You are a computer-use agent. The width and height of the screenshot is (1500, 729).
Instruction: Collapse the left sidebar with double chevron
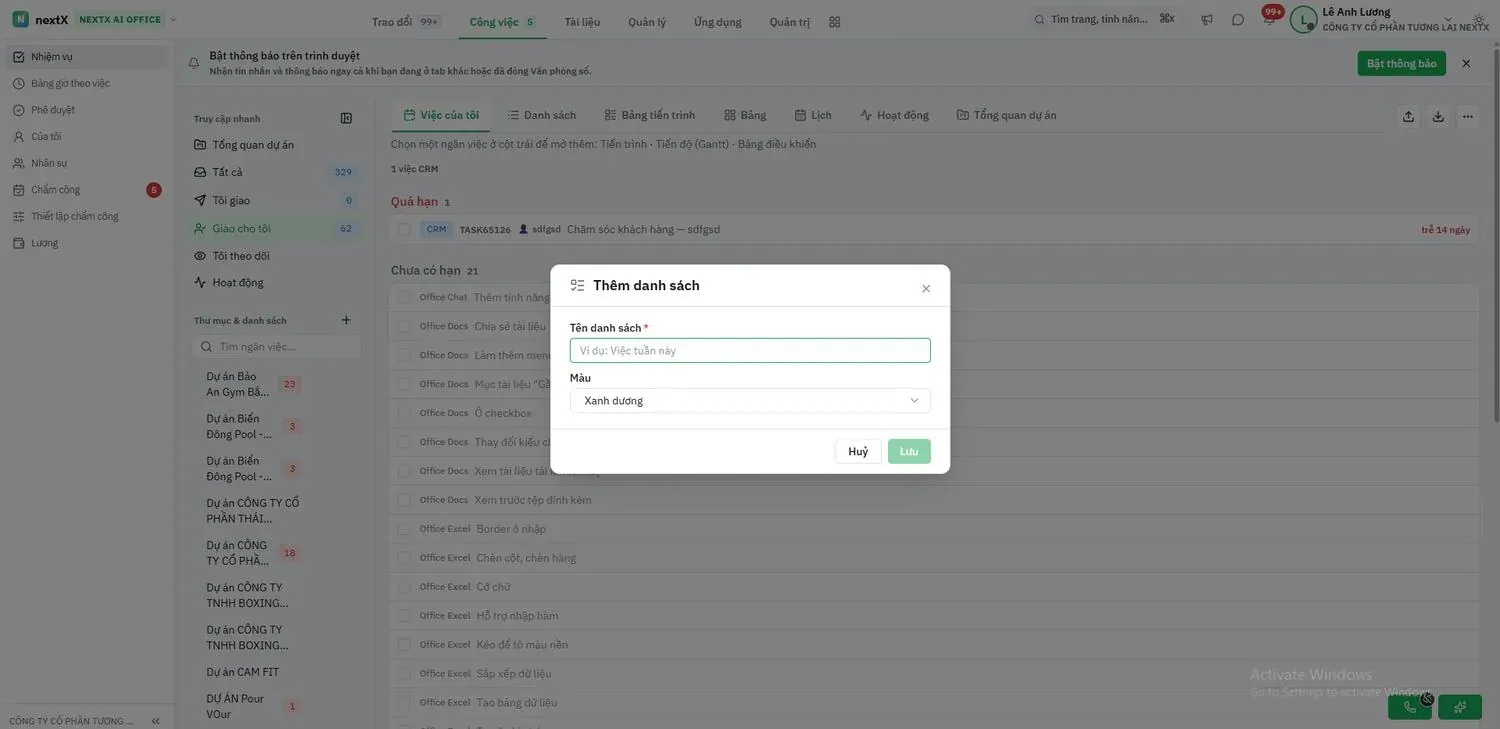[x=155, y=721]
